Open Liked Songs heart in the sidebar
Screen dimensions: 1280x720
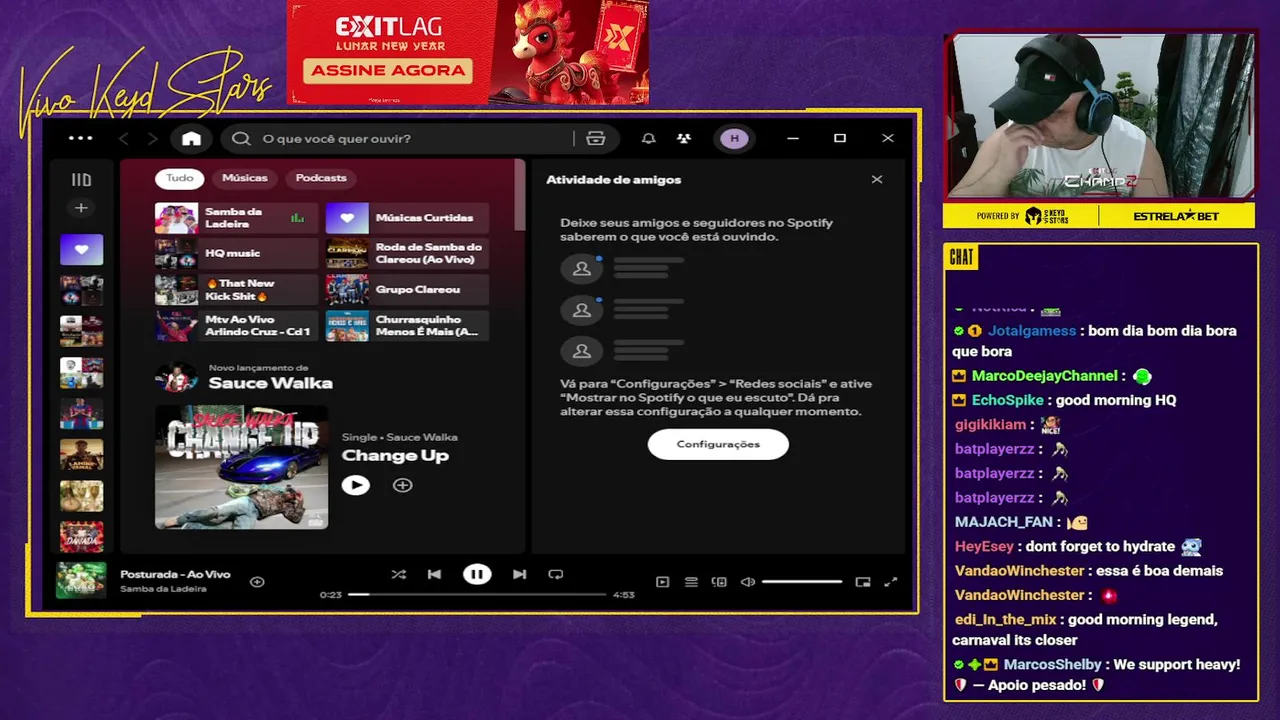81,249
